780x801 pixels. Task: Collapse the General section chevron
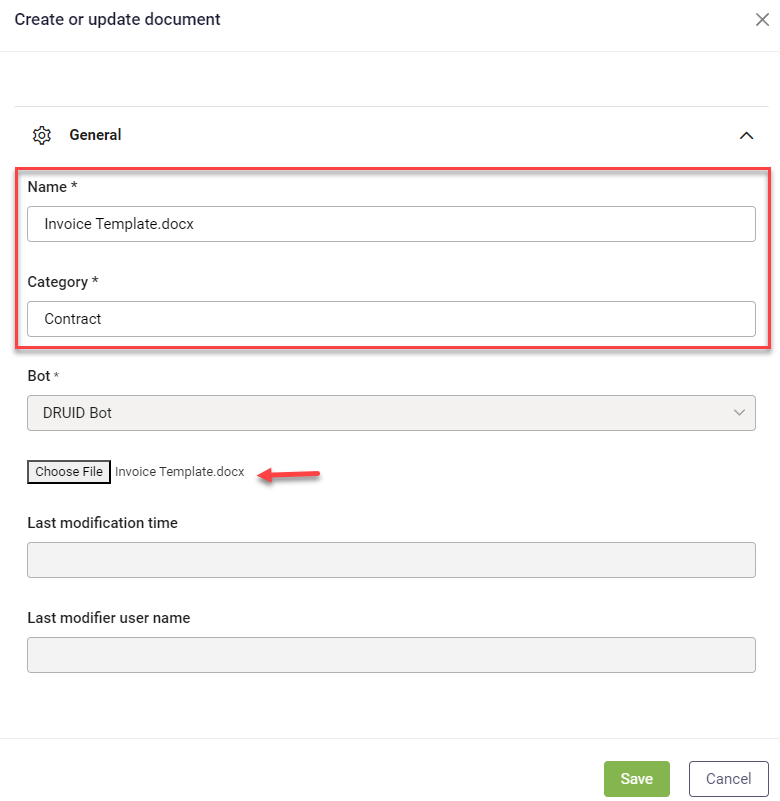(x=746, y=135)
